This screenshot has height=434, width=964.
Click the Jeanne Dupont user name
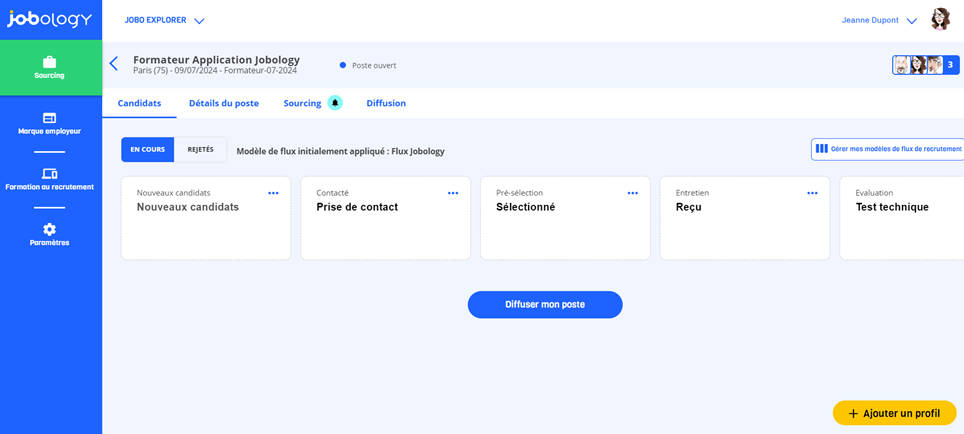pos(870,20)
